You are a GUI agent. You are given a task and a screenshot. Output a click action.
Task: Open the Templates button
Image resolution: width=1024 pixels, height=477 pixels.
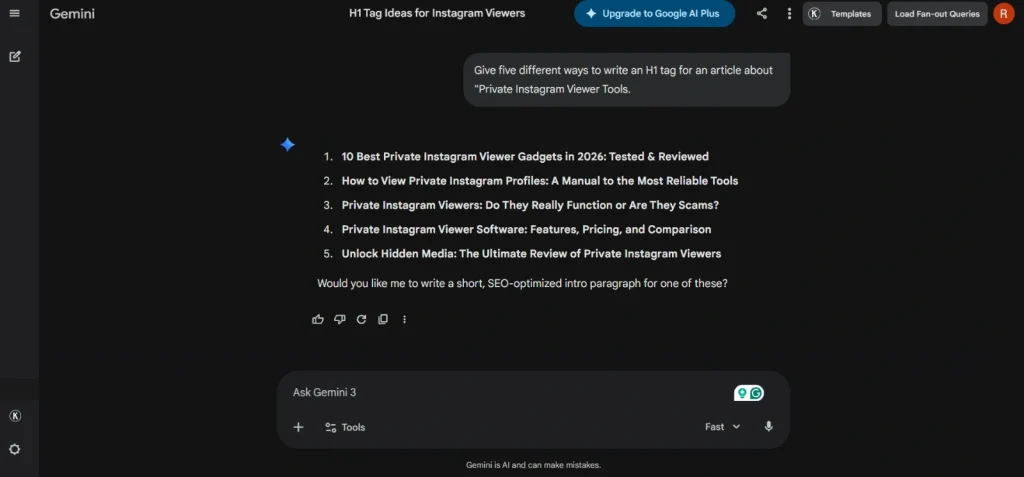[x=842, y=14]
